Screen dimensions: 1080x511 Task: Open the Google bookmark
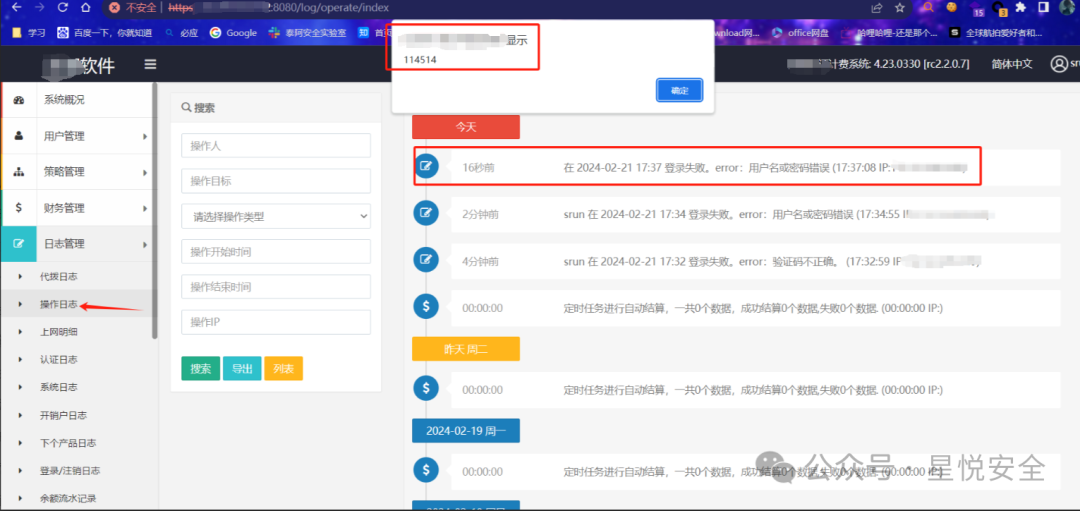tap(233, 32)
